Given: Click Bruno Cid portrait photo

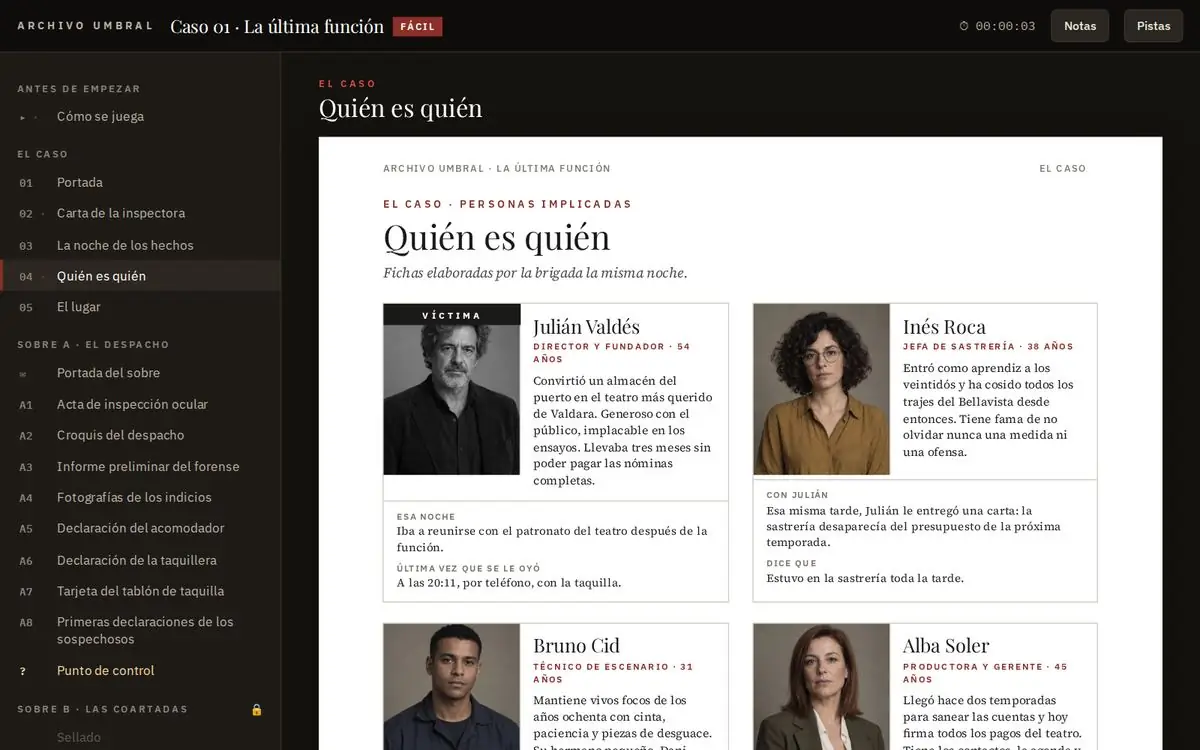Looking at the screenshot, I should 452,687.
